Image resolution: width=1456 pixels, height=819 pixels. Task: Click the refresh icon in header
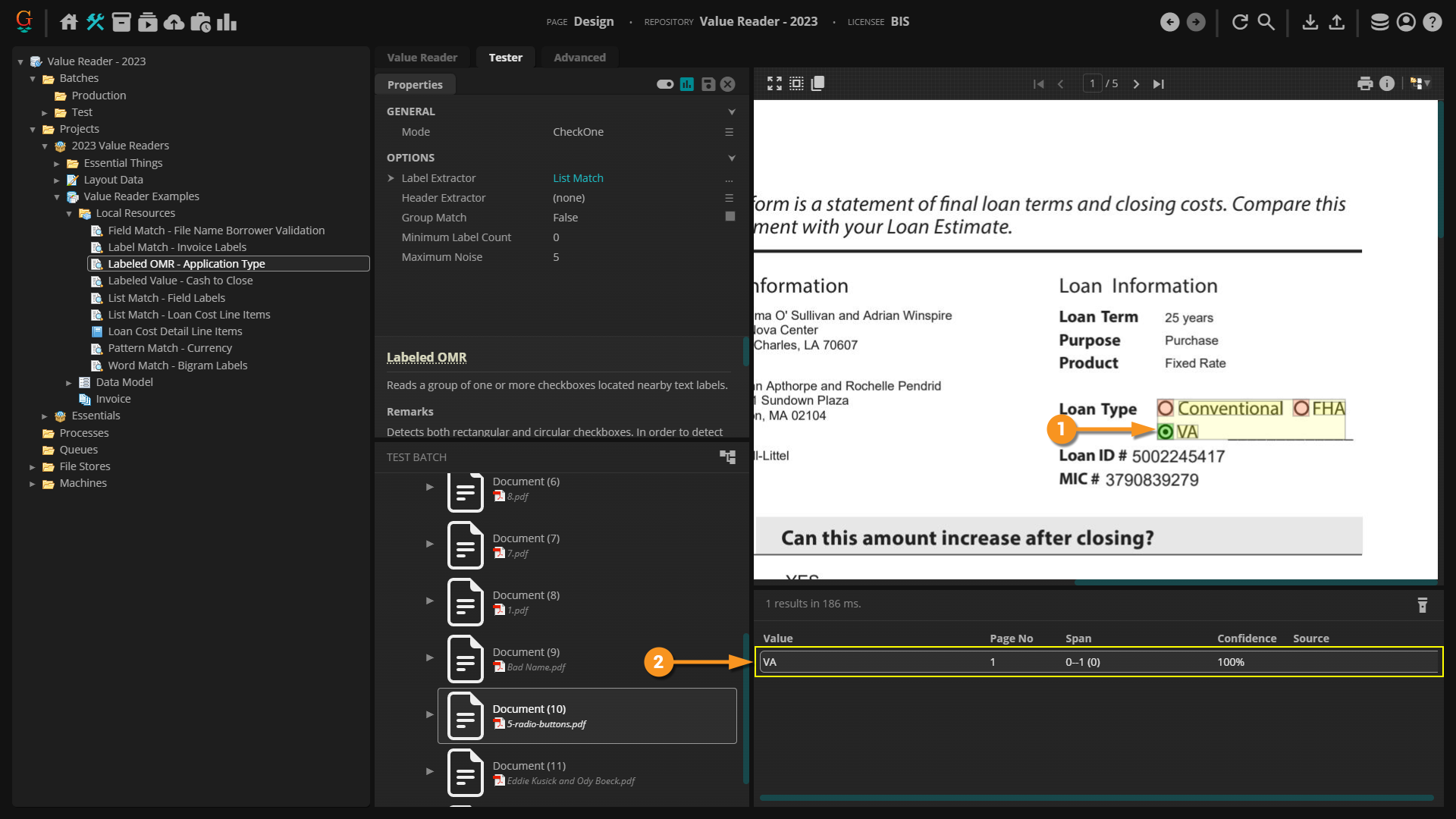click(1240, 22)
